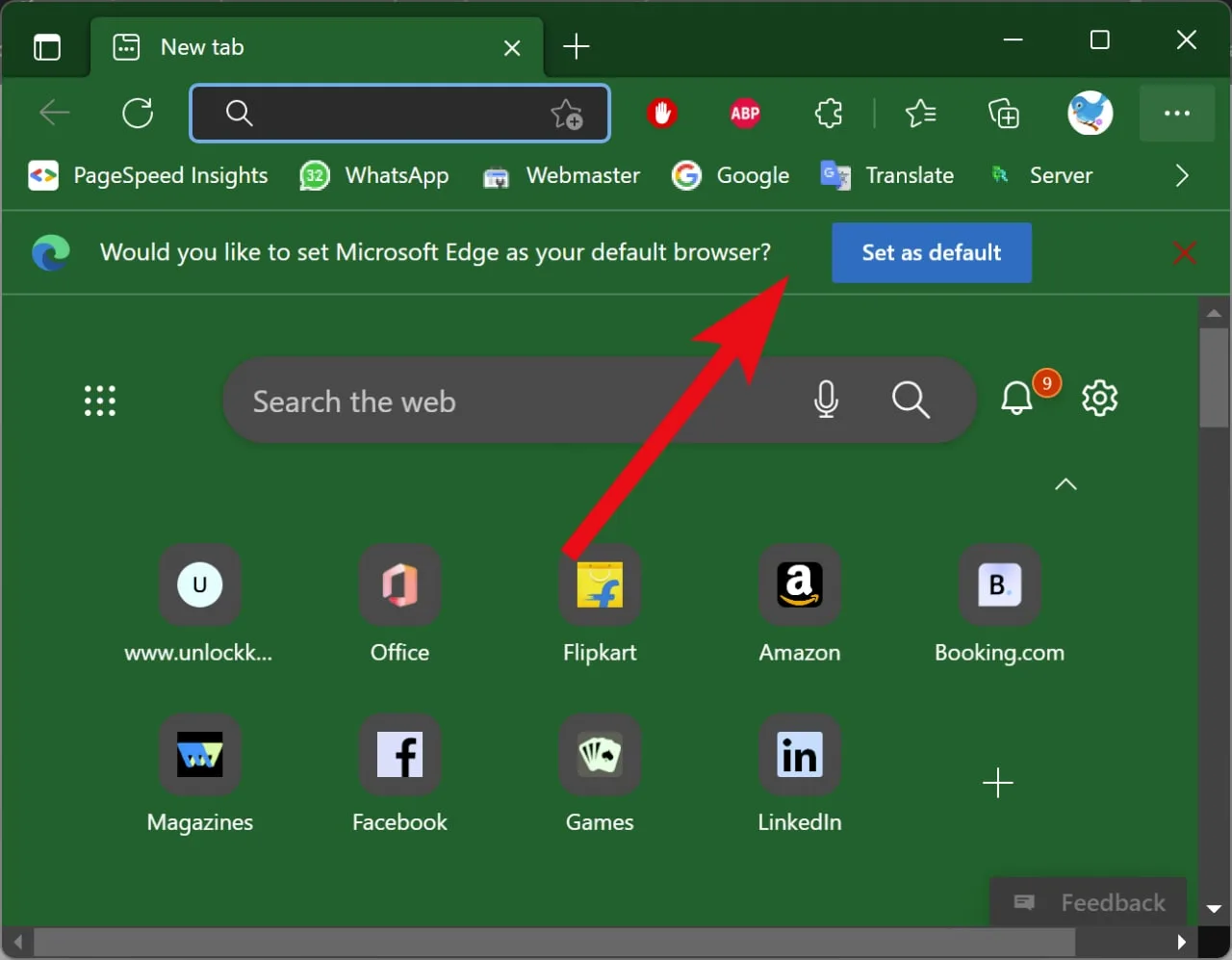
Task: Click the Feedback button
Action: tap(1089, 902)
